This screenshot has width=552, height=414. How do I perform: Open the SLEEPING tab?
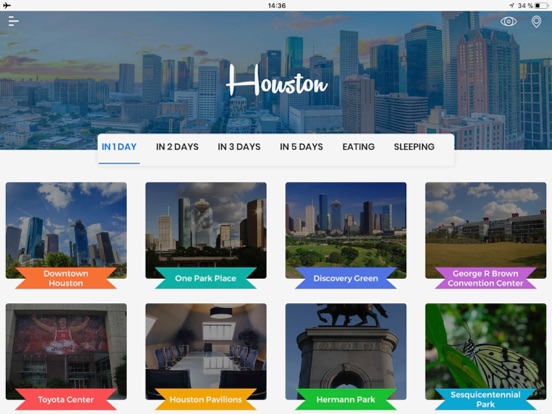(414, 147)
